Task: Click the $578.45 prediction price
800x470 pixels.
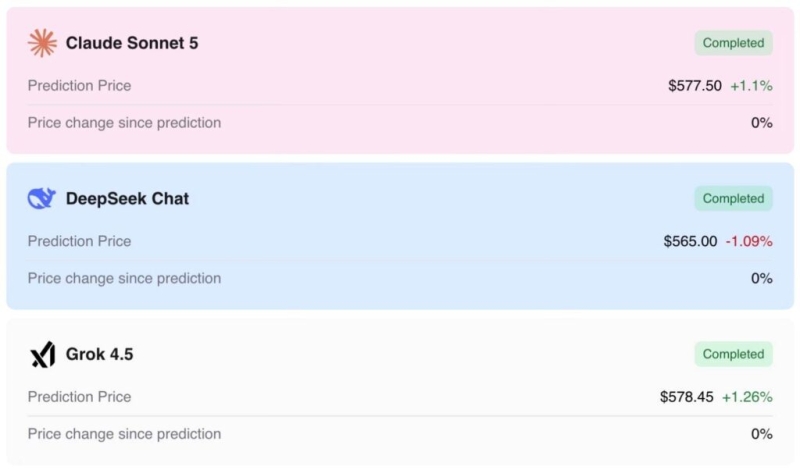Action: coord(687,397)
